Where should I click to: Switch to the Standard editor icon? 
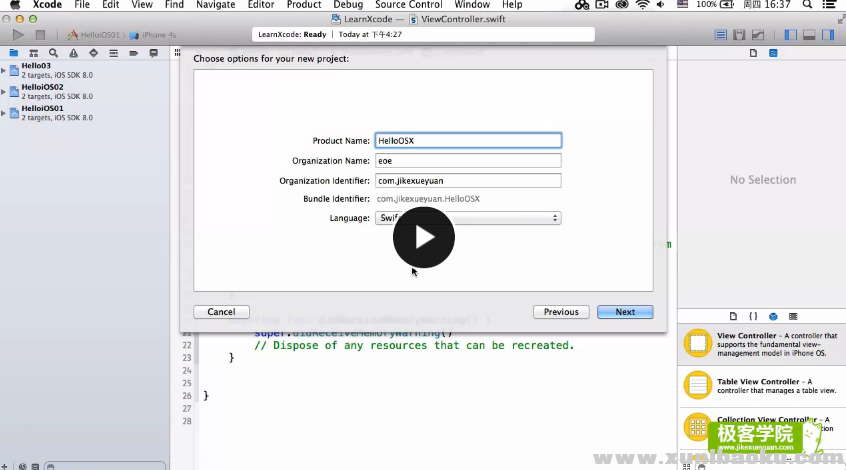pyautogui.click(x=721, y=35)
